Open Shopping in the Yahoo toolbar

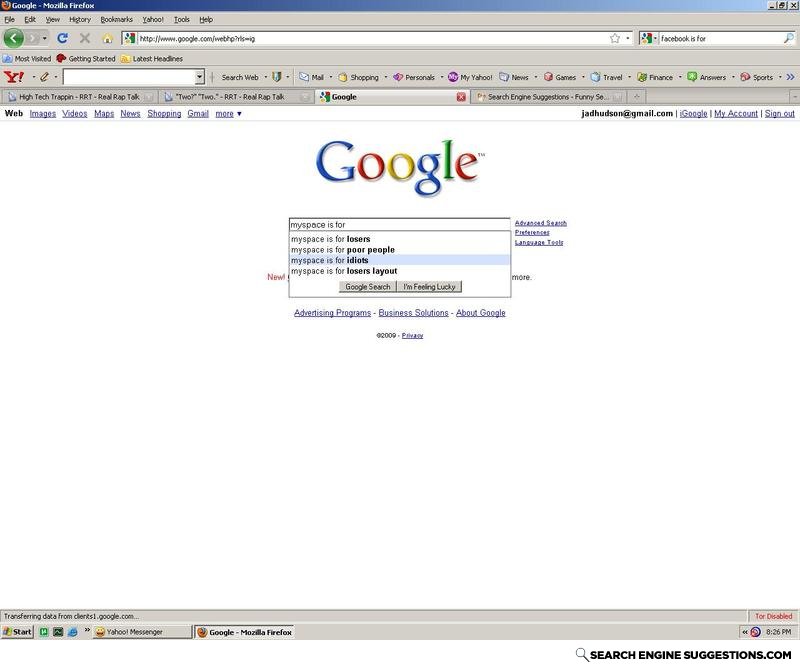click(x=359, y=77)
